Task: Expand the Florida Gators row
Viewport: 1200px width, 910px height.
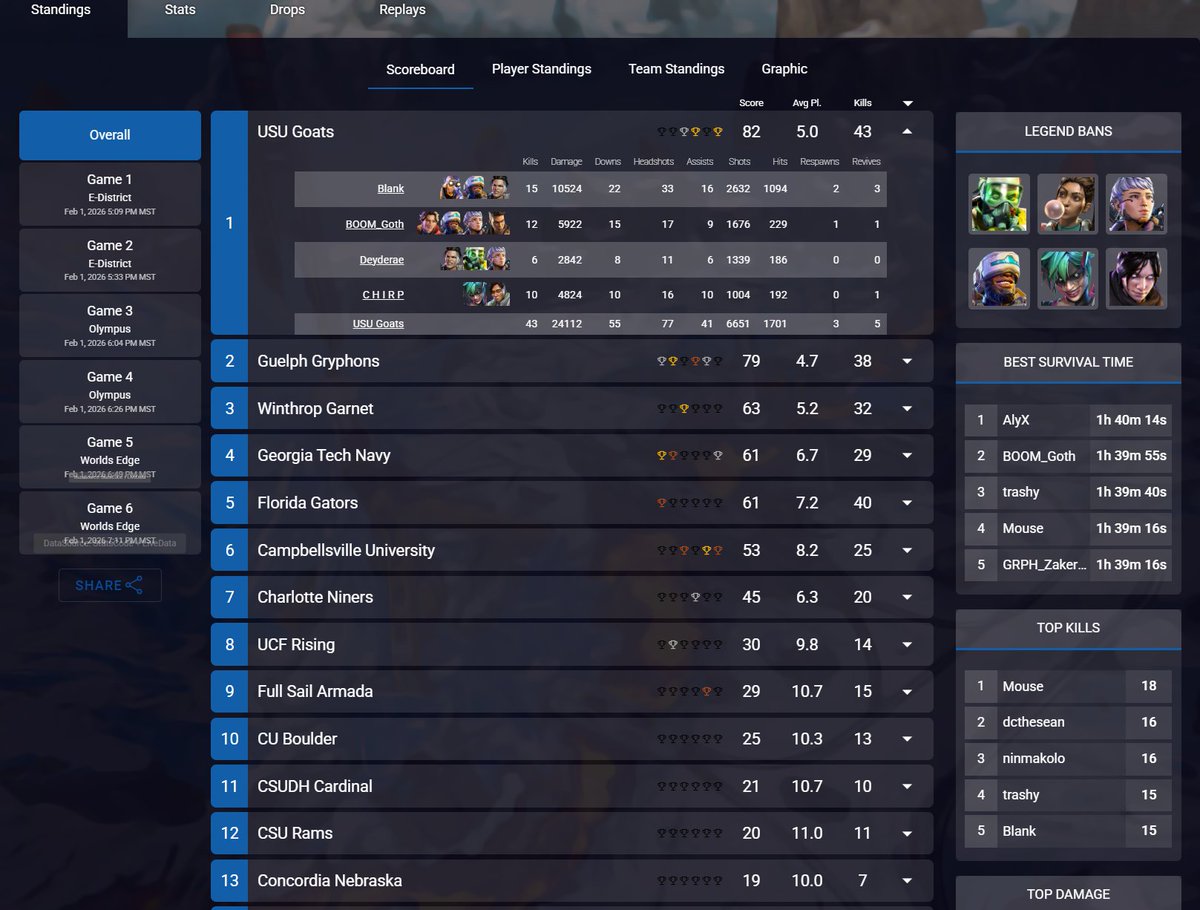Action: point(907,502)
